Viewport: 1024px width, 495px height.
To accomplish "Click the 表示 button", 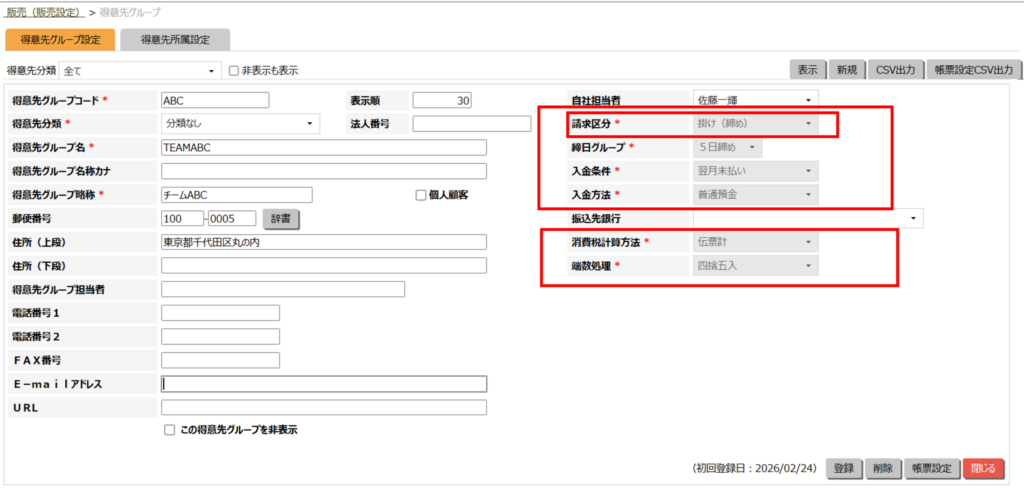I will tap(806, 70).
